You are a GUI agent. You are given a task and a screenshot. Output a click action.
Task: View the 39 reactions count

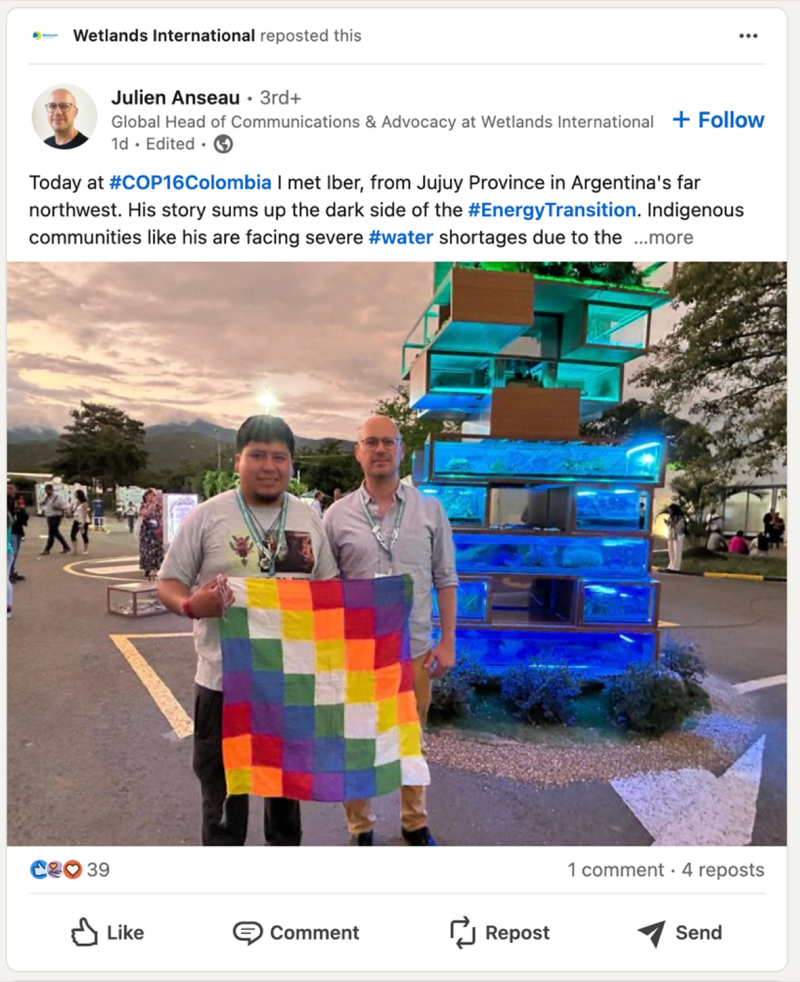[98, 869]
